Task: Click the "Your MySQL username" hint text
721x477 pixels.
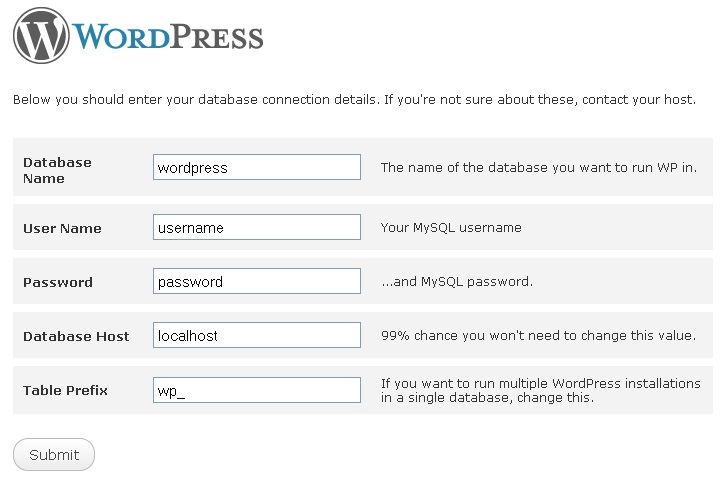Action: coord(451,228)
